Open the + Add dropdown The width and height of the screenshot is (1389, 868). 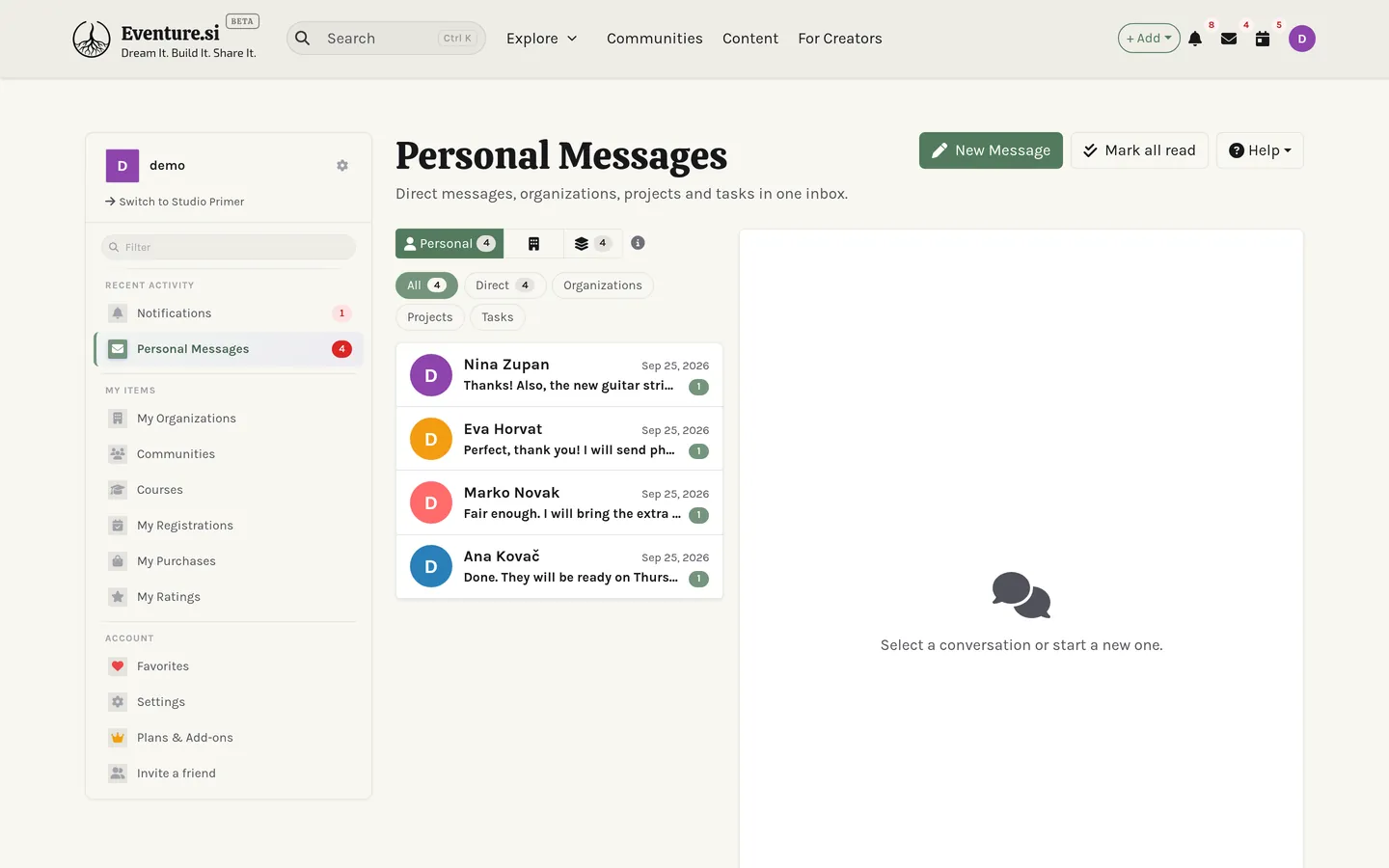click(x=1149, y=39)
